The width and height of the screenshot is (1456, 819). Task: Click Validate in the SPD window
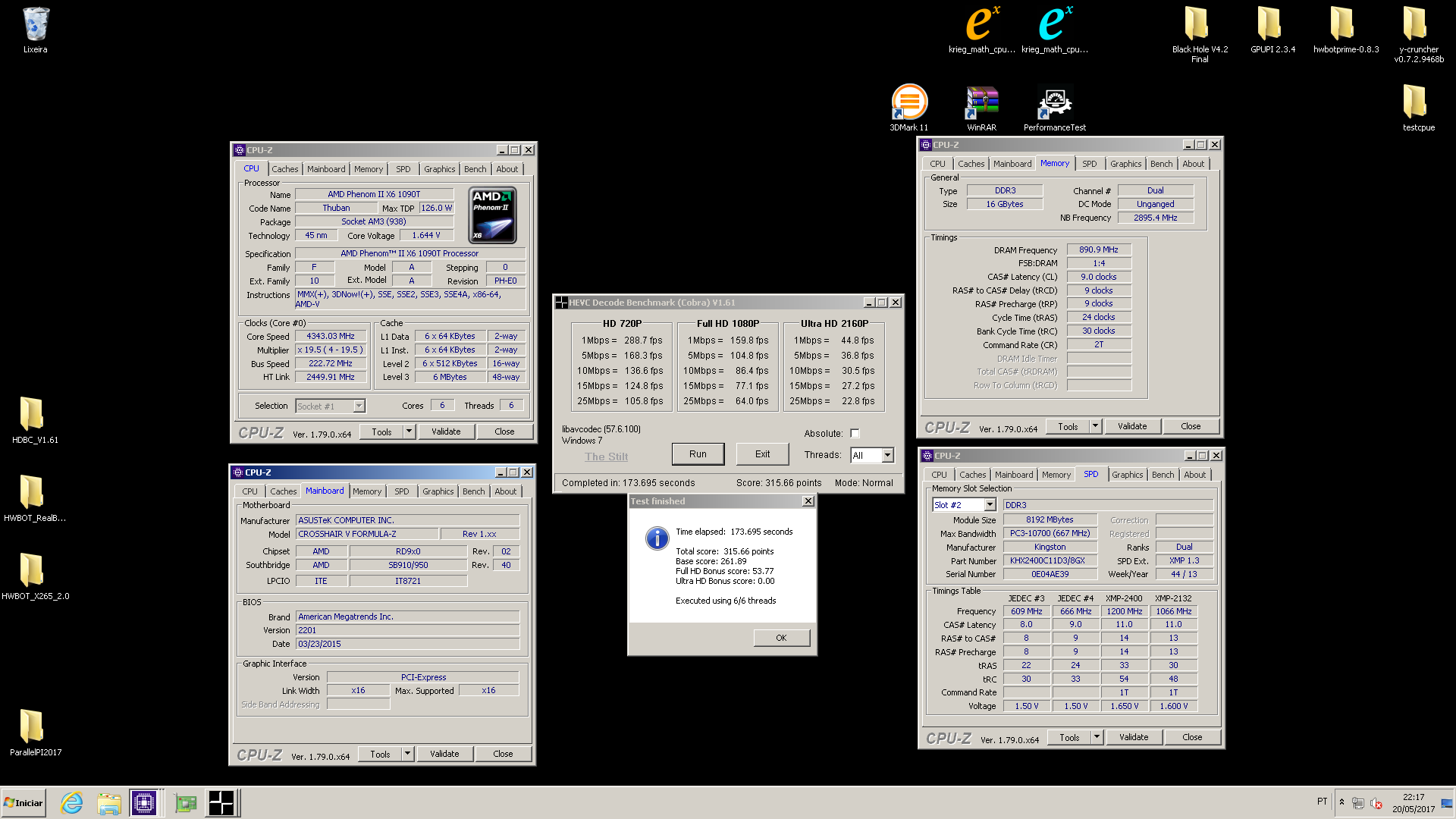[x=1134, y=737]
